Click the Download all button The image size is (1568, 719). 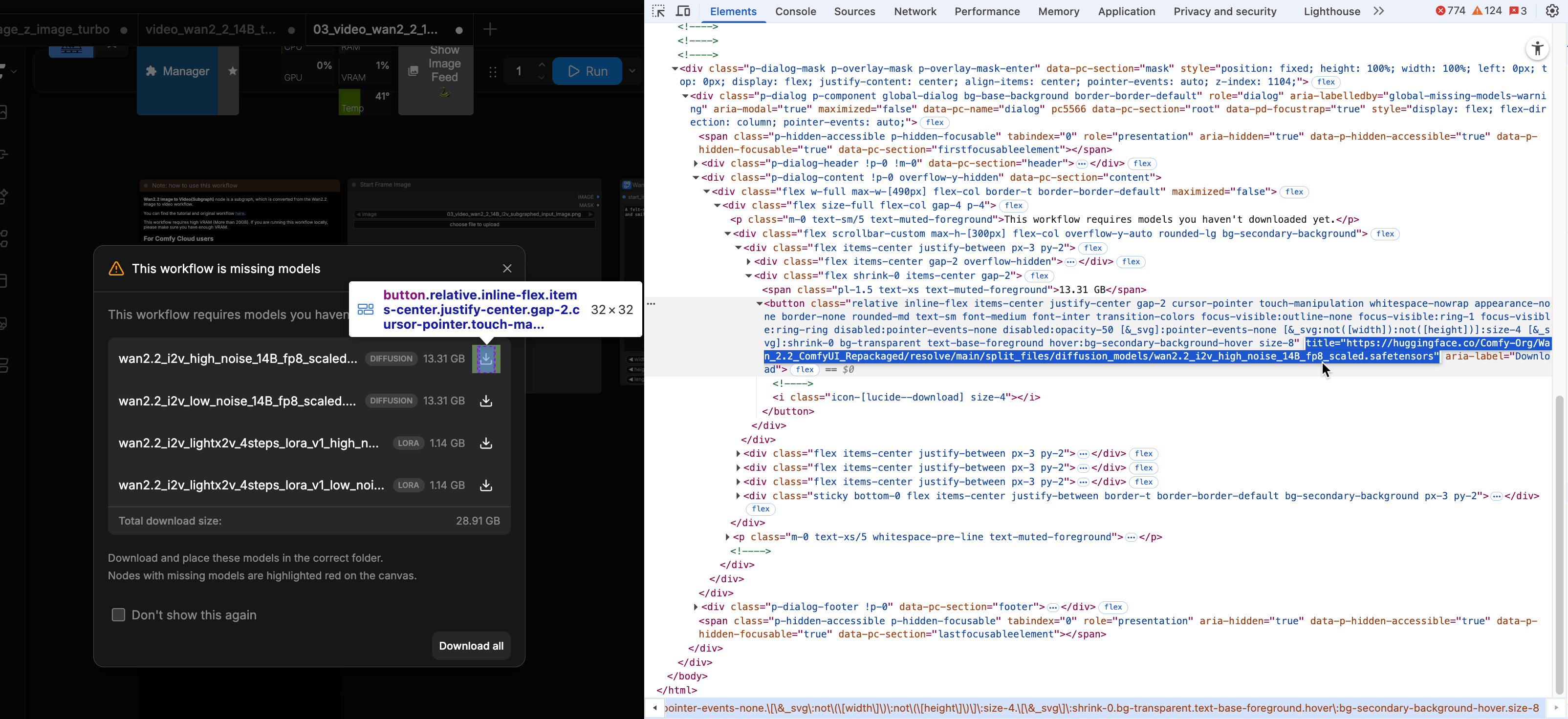(x=471, y=645)
